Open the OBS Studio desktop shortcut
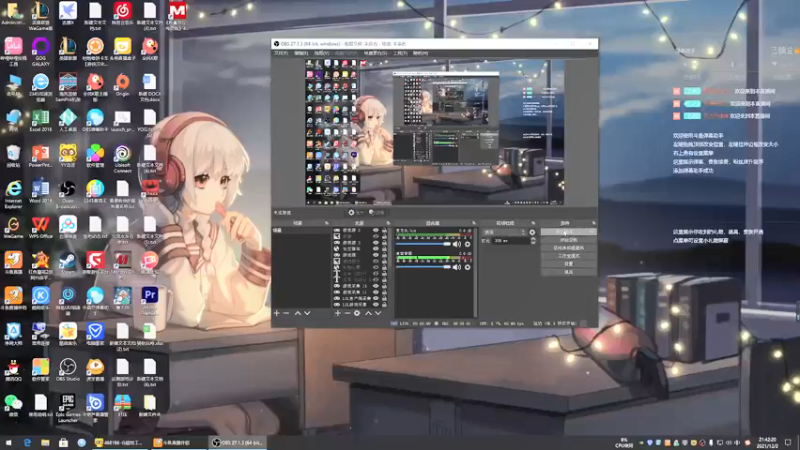 68,370
